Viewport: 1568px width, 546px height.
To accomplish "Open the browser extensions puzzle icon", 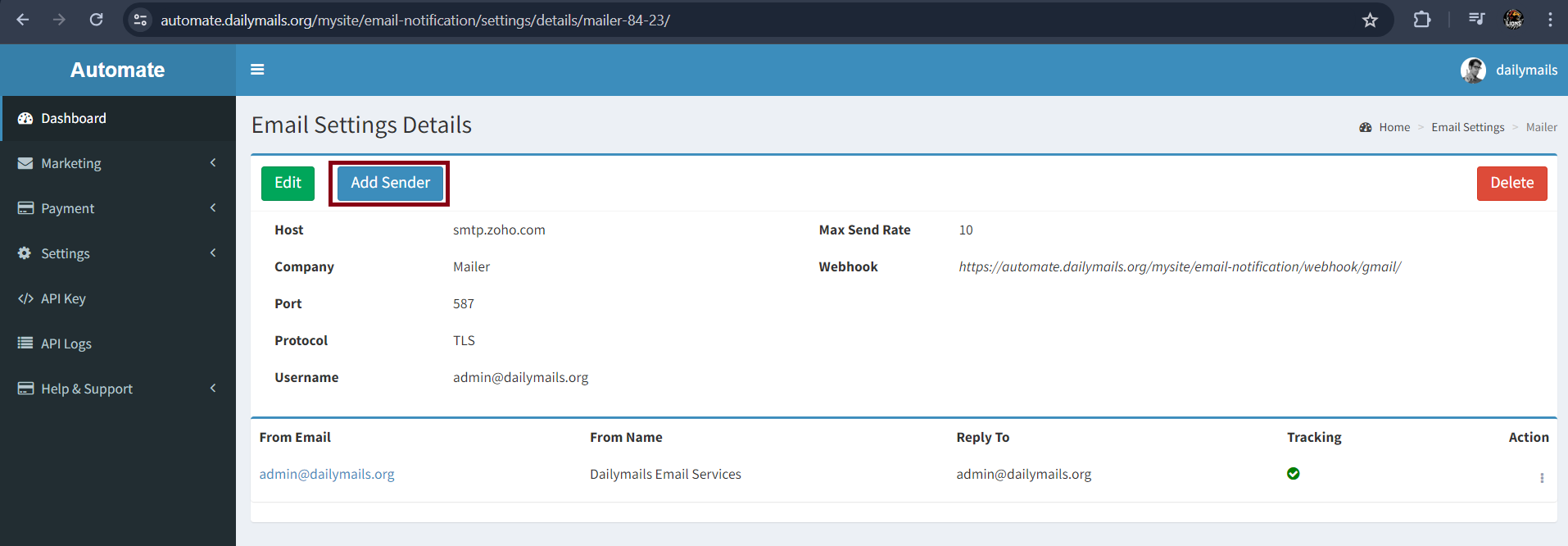I will [1422, 20].
